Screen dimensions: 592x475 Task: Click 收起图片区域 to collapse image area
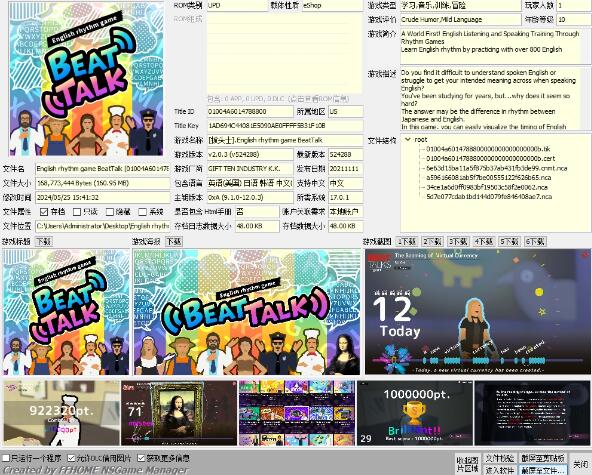click(467, 464)
